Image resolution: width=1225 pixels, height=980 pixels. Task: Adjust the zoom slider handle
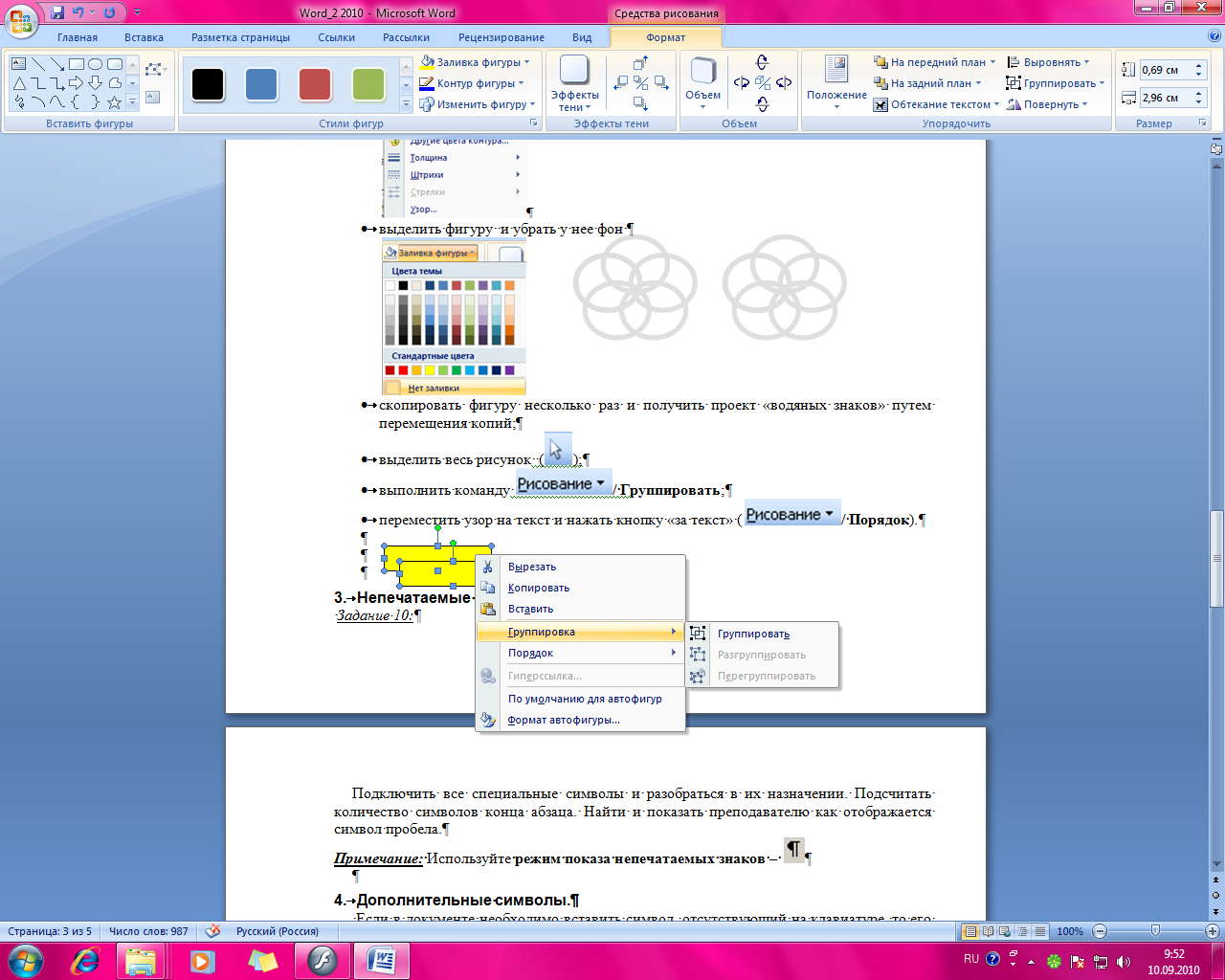click(x=1155, y=931)
